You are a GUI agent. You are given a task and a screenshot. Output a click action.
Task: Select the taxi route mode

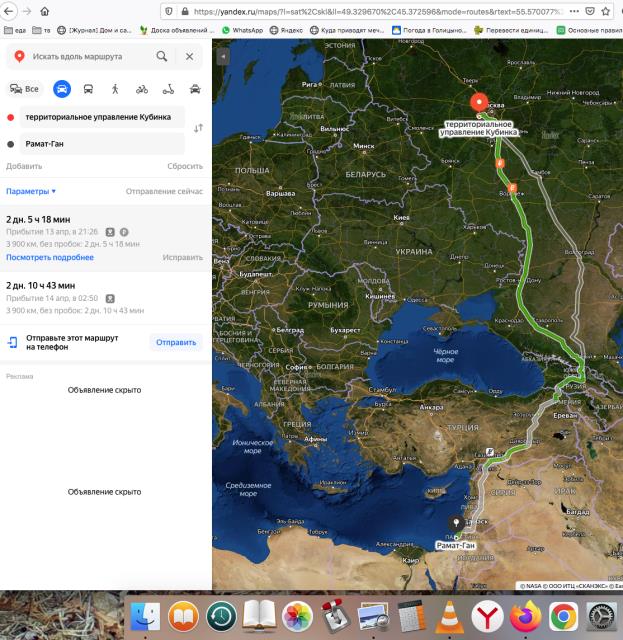tap(194, 89)
